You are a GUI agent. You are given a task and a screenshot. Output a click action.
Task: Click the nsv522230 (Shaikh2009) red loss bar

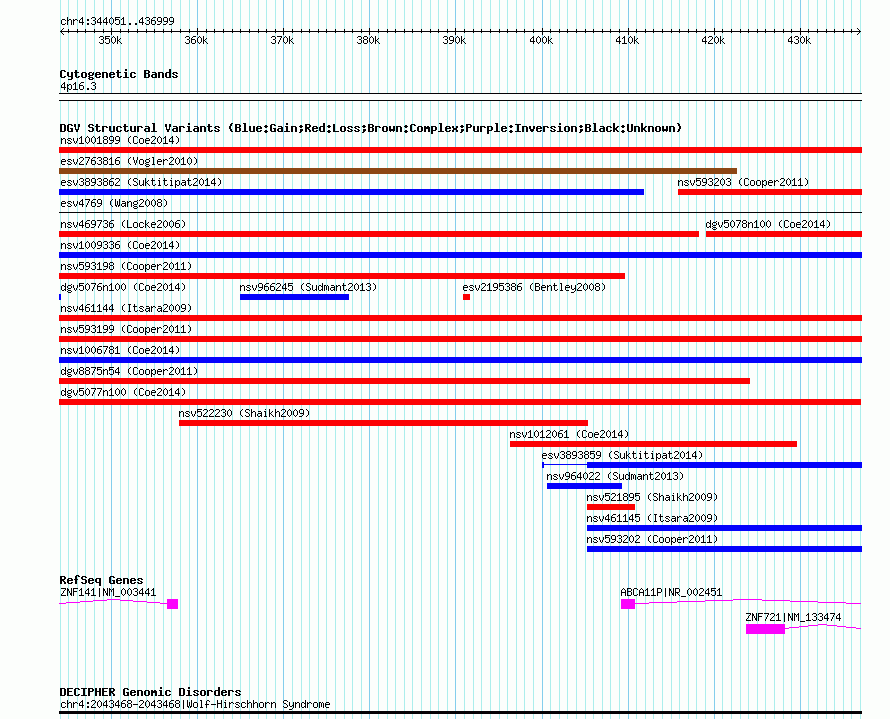pos(384,423)
